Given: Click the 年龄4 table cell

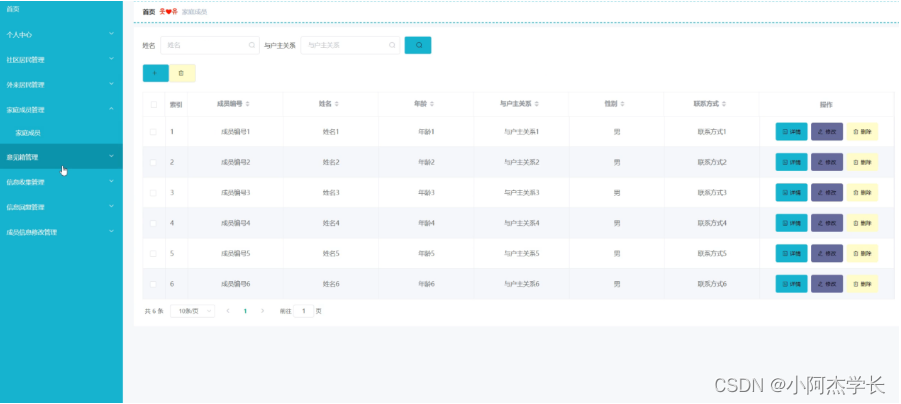Looking at the screenshot, I should (x=426, y=223).
